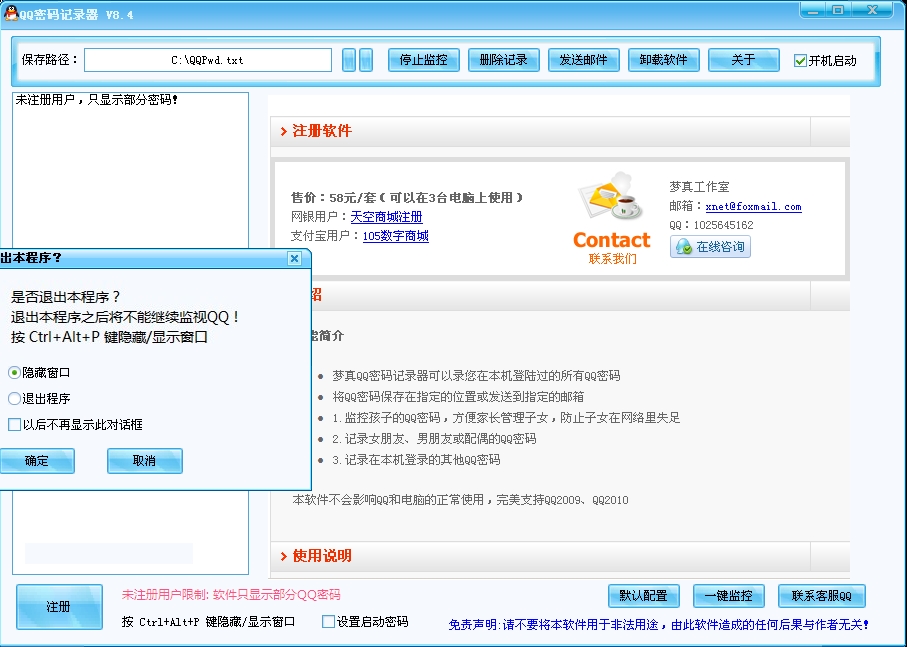Click the 保存路径 label
The height and width of the screenshot is (647, 907).
pos(50,60)
